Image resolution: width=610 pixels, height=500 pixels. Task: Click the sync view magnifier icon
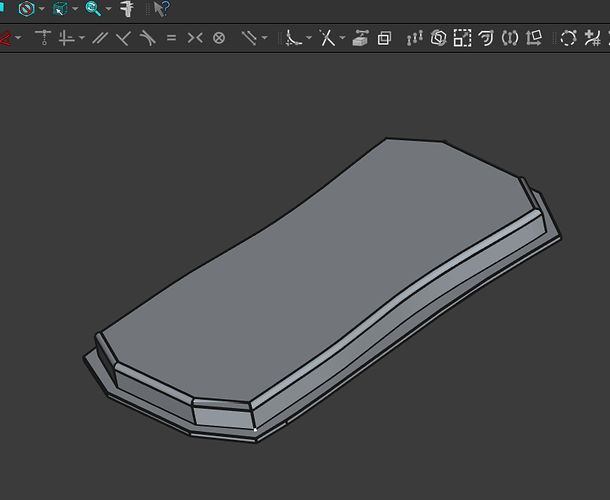tap(93, 9)
